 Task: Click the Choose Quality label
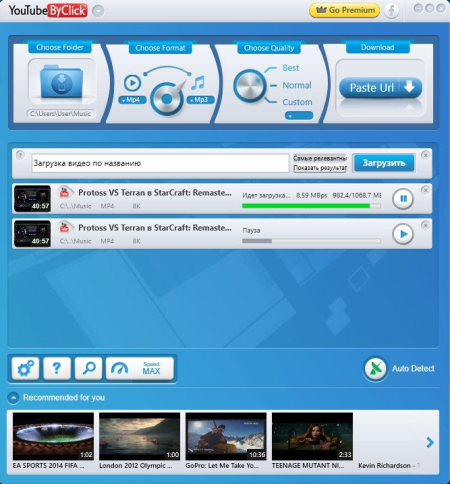(269, 48)
